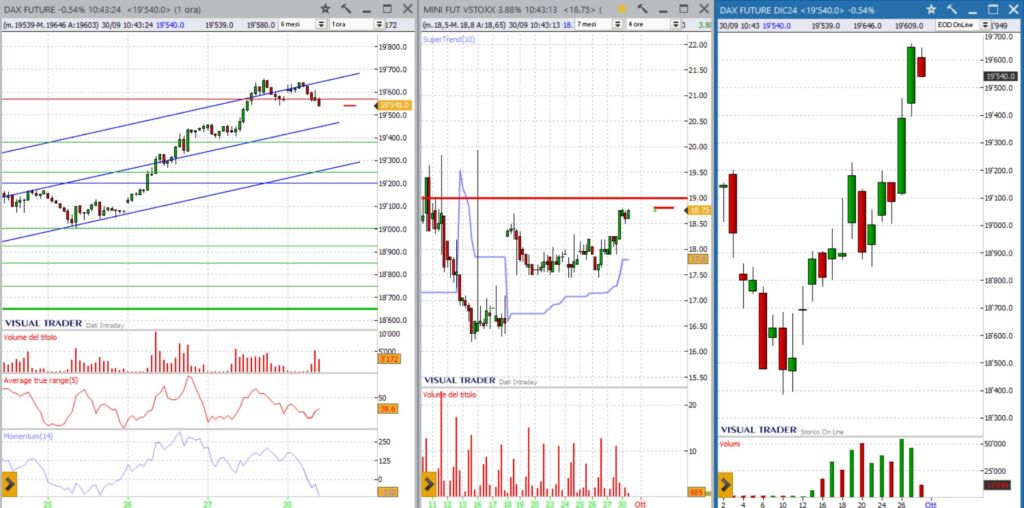Click yellow arrow button below the Momentum(14) panel
Screen dimensions: 1024x508
(x=10, y=484)
